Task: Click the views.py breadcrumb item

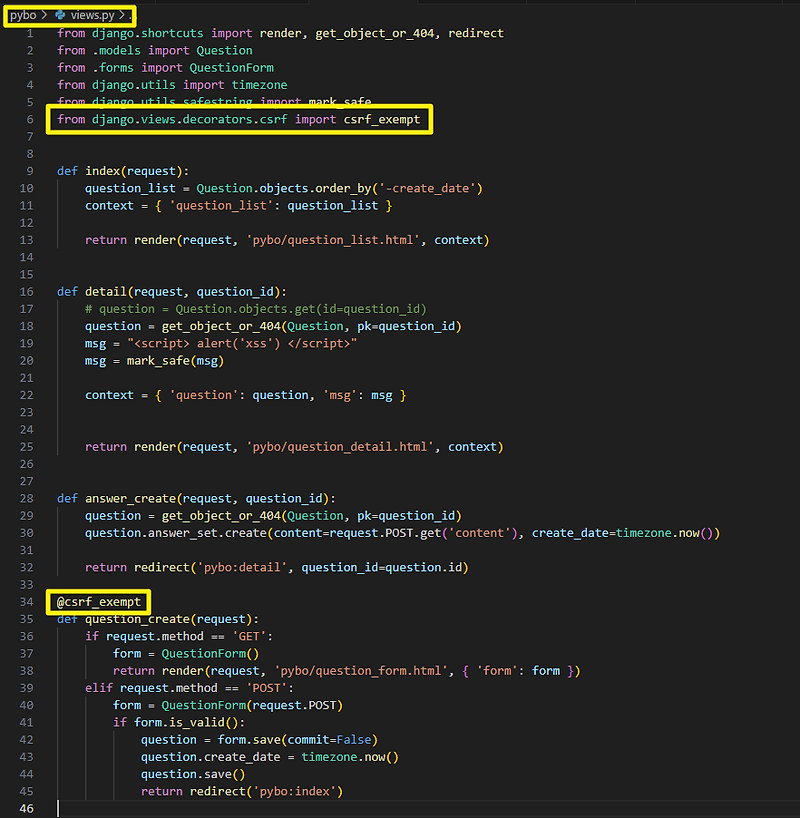Action: point(92,15)
